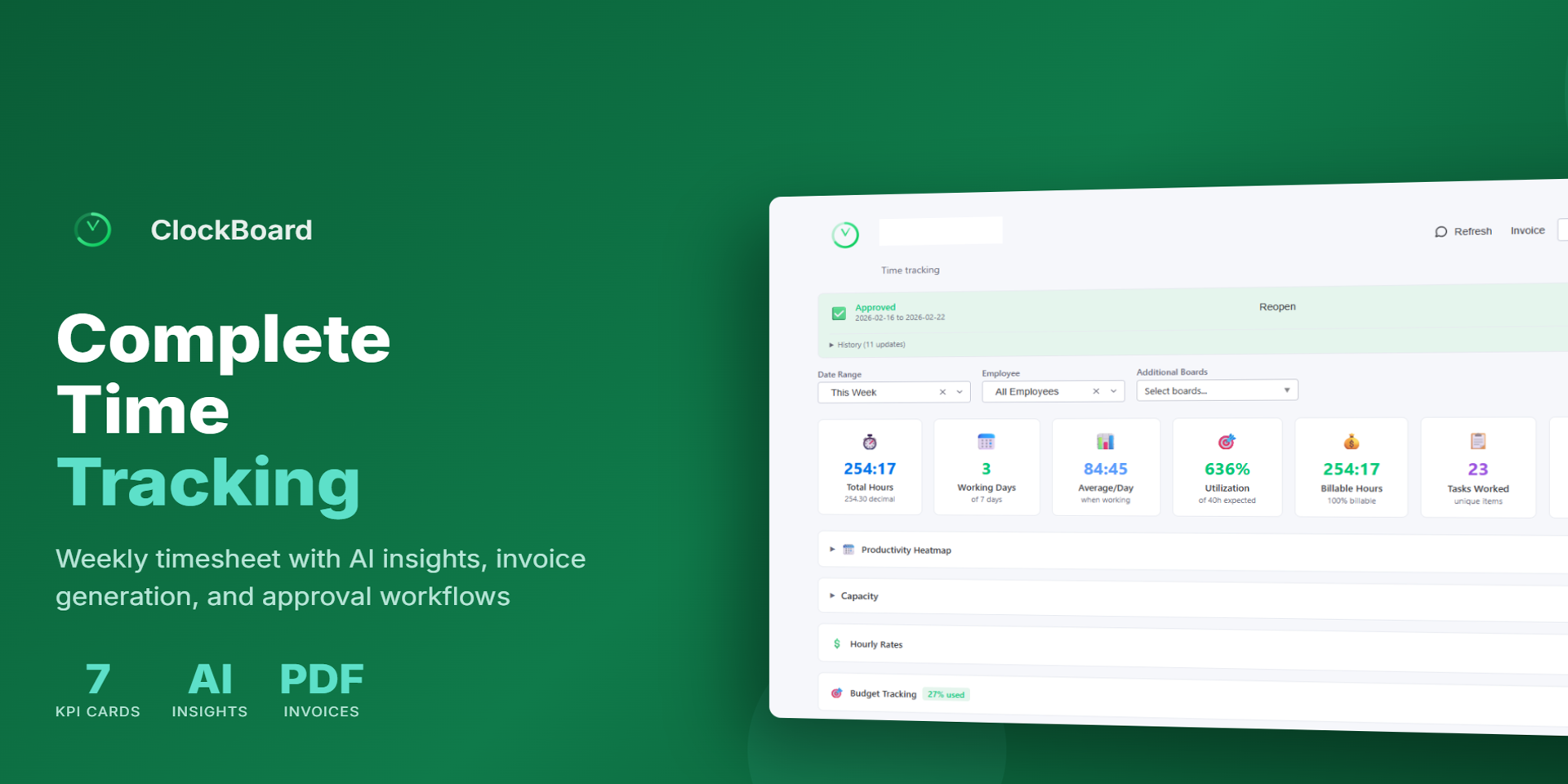Open the Employee dropdown chevron

point(1113,391)
